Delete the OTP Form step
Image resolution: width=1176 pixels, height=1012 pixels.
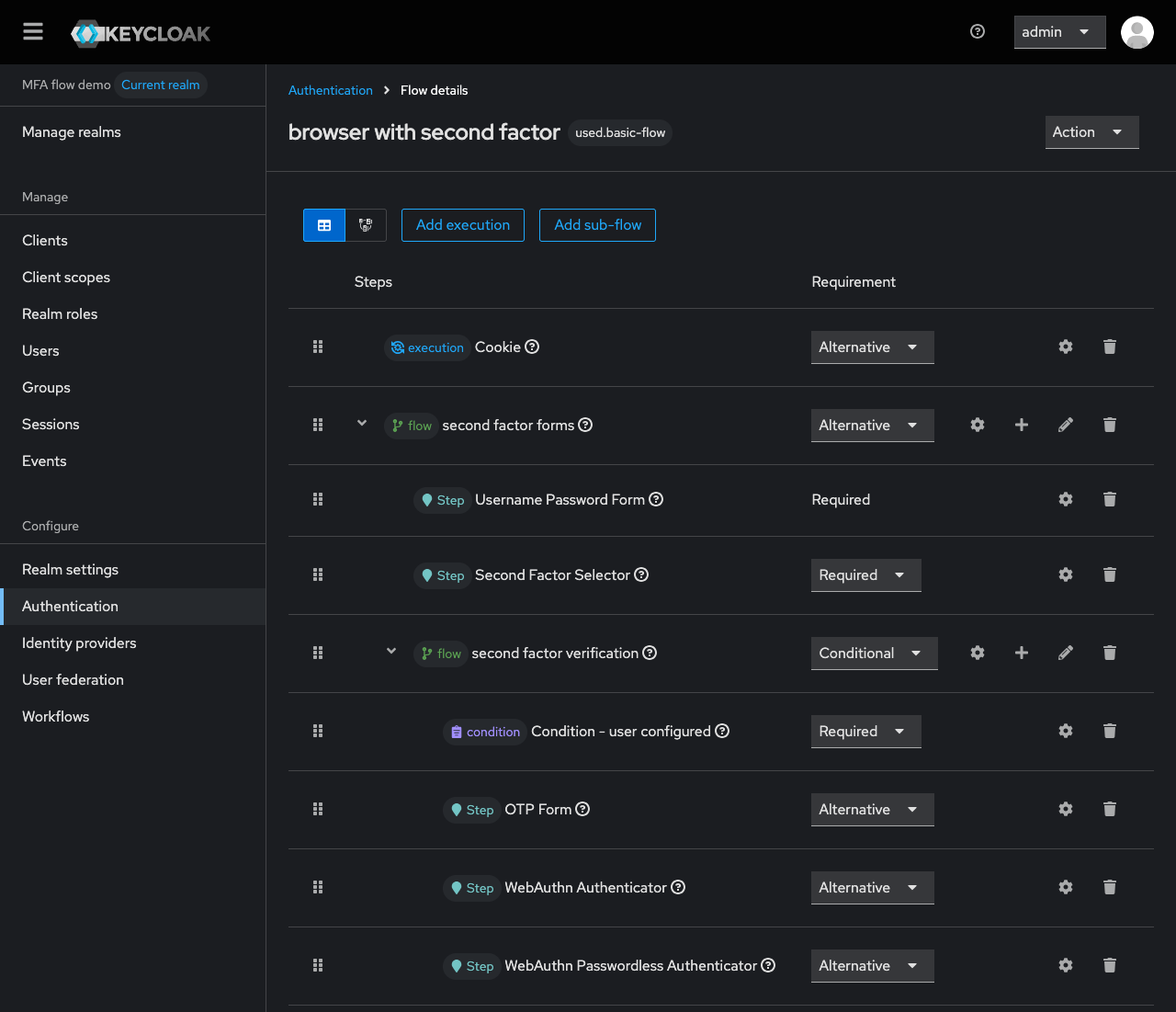point(1110,809)
